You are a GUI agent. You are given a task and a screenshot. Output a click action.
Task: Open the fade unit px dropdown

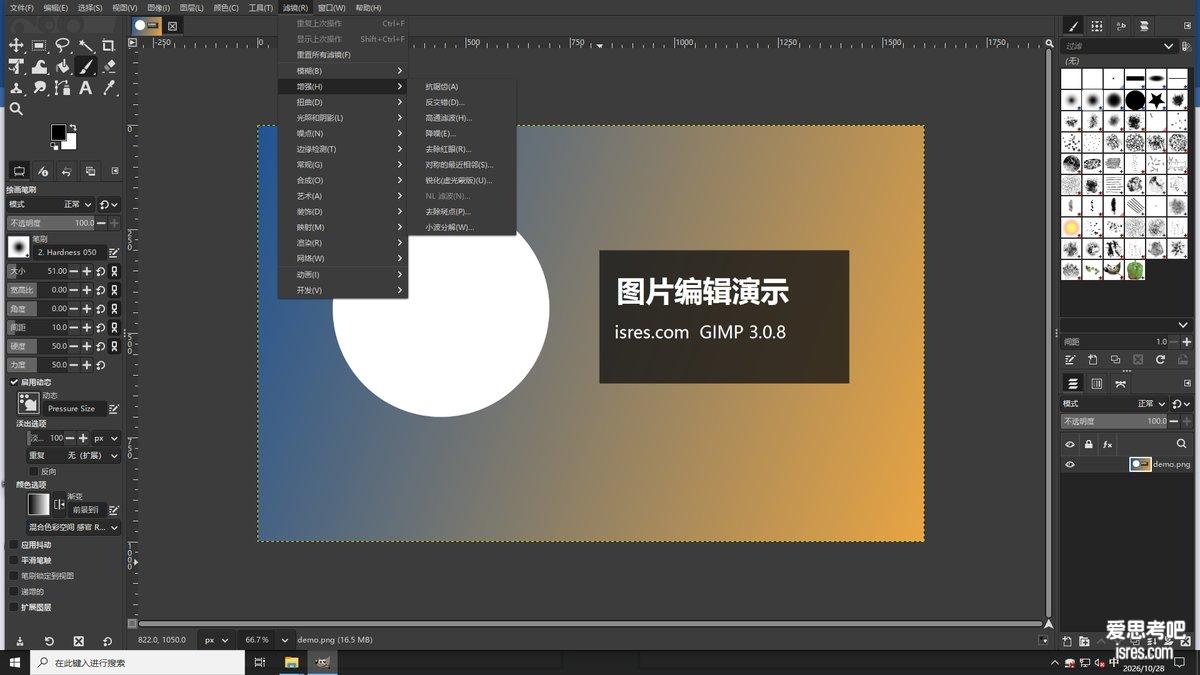tap(106, 438)
